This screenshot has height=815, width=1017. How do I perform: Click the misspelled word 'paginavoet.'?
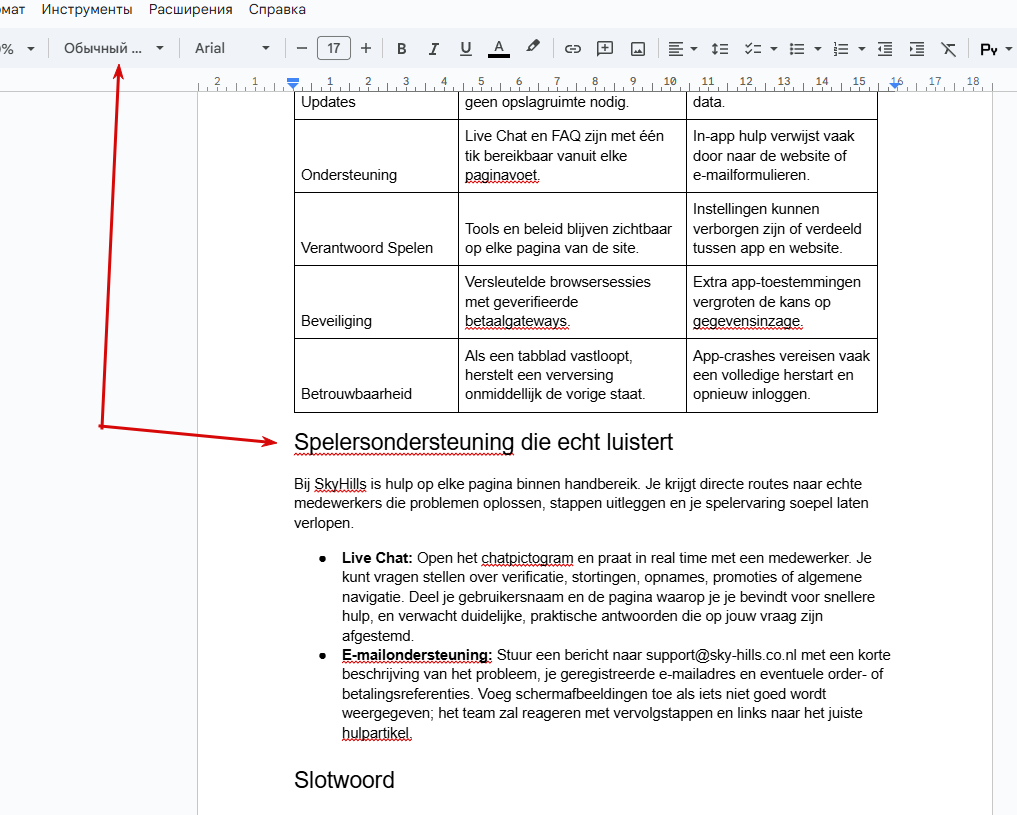pos(502,175)
